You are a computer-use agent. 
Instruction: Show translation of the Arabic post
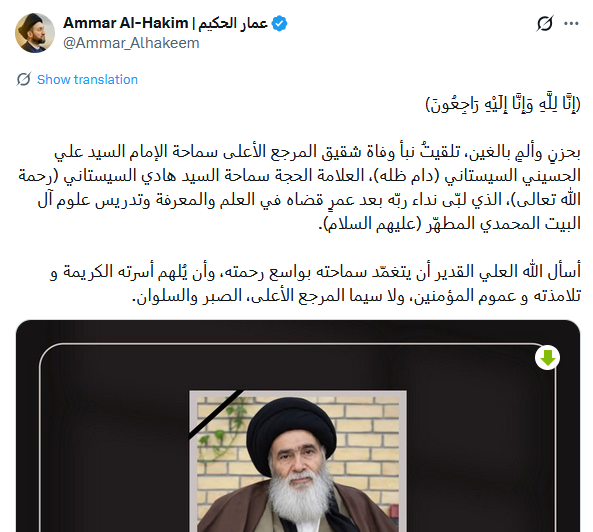[x=87, y=79]
